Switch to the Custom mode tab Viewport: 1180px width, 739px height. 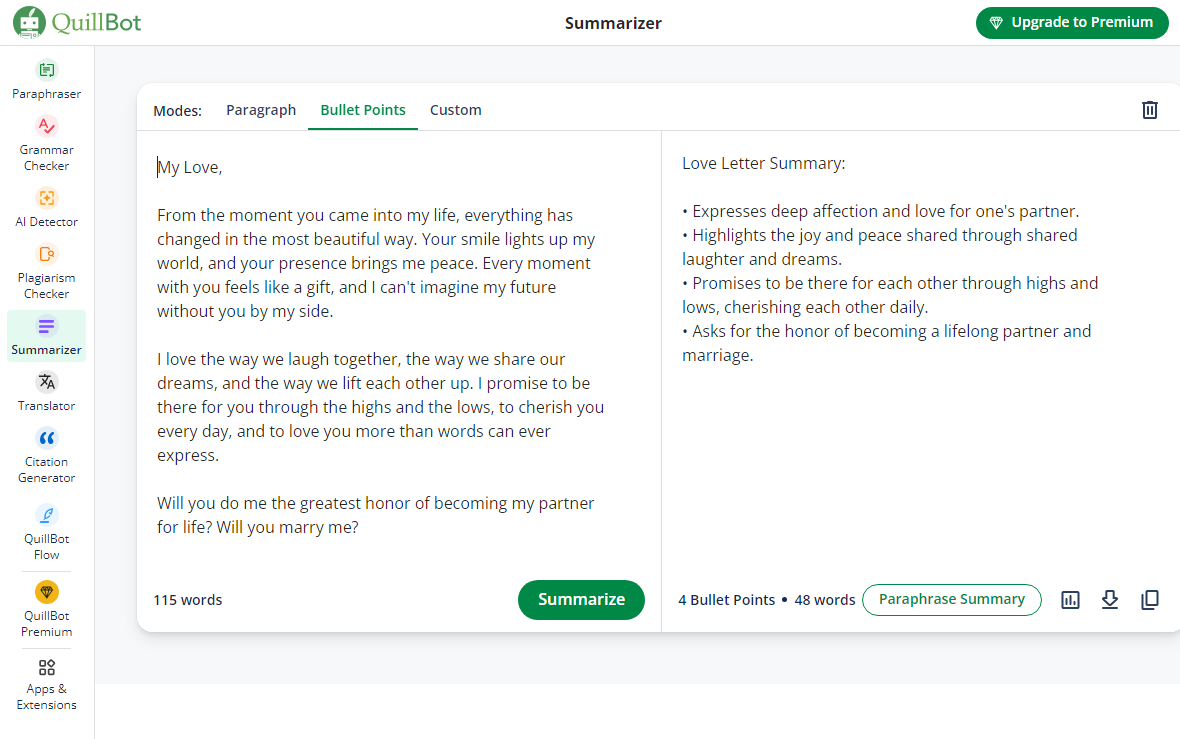pyautogui.click(x=456, y=110)
